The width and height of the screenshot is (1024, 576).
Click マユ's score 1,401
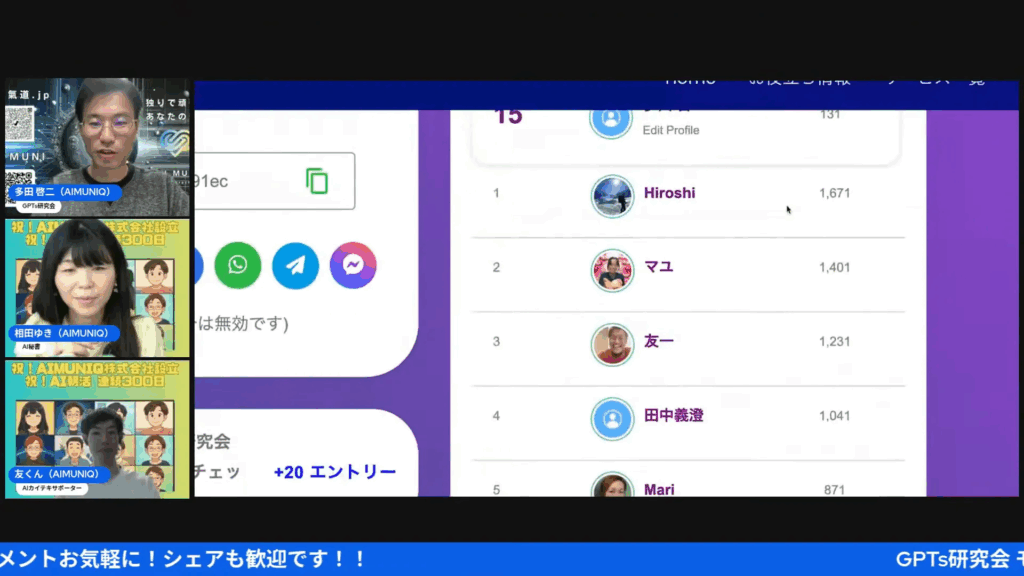coord(835,267)
